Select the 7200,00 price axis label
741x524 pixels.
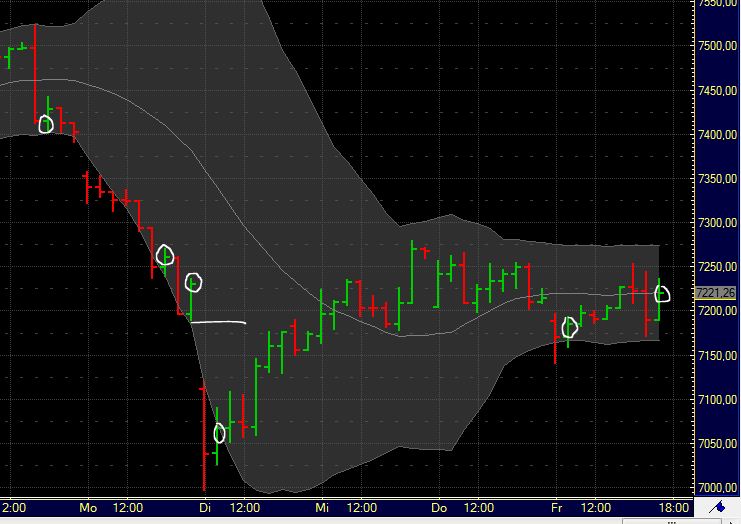(717, 311)
